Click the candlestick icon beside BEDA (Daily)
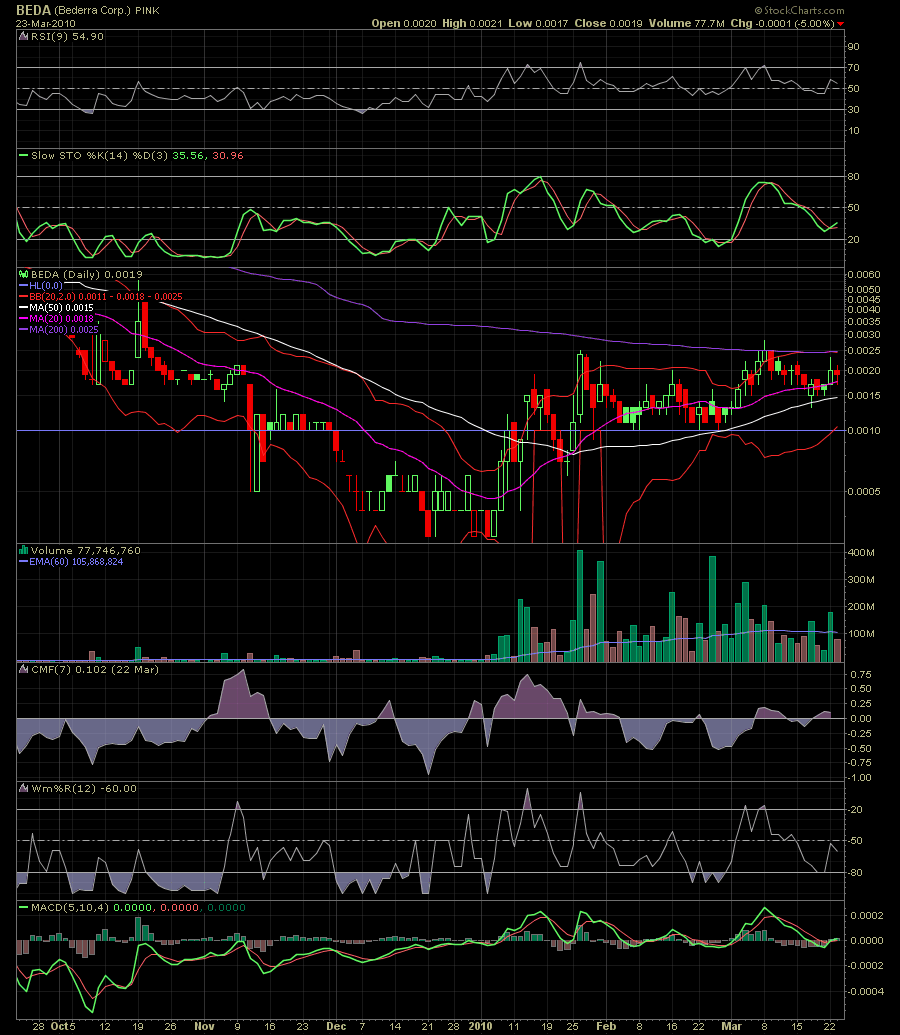Screen dimensions: 900x1035 [x=23, y=274]
